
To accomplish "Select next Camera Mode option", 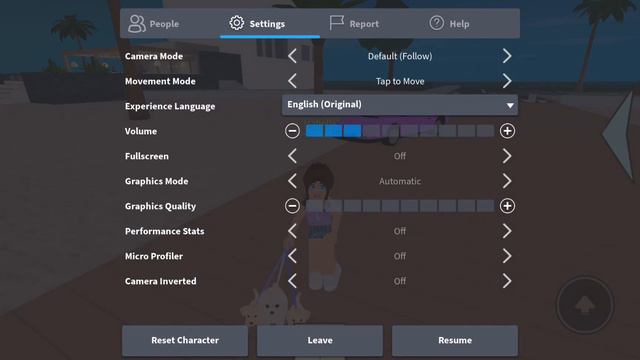I will [507, 56].
